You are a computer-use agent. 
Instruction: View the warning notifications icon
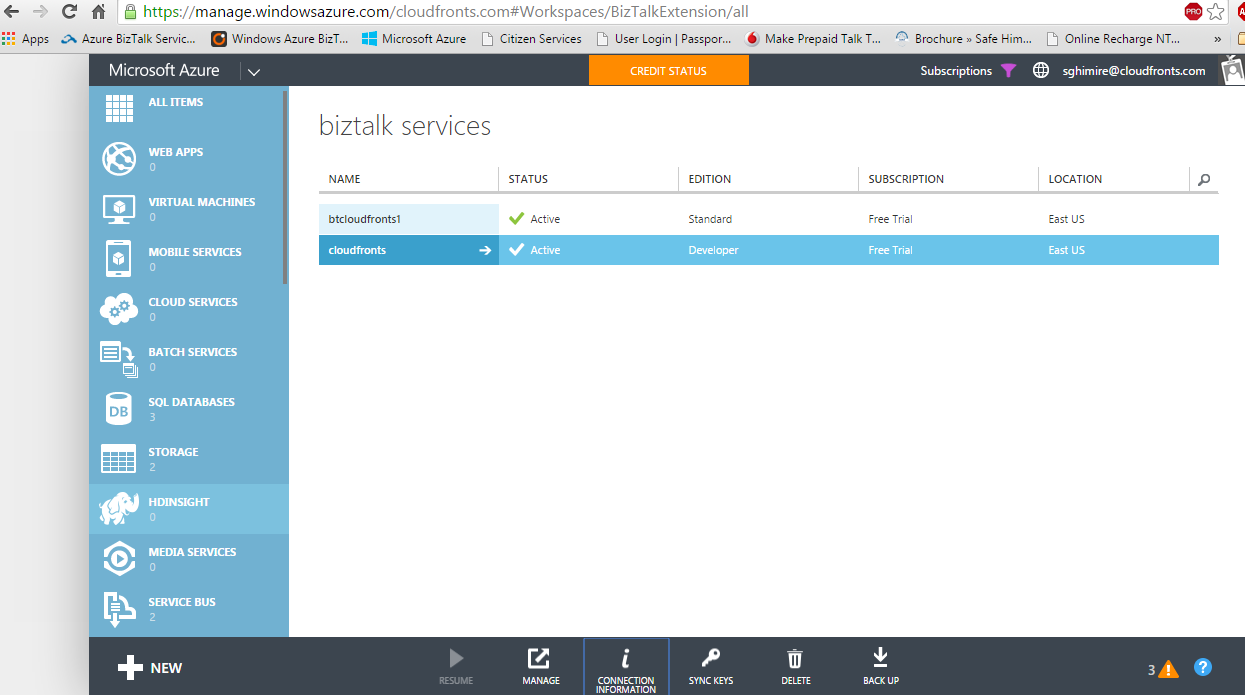tap(1168, 670)
